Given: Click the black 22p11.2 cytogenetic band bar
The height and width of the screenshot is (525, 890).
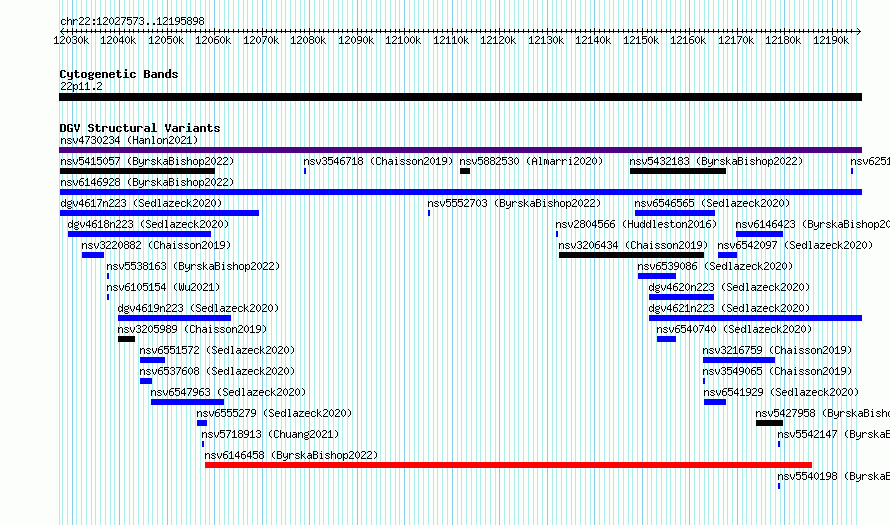Looking at the screenshot, I should coord(460,97).
